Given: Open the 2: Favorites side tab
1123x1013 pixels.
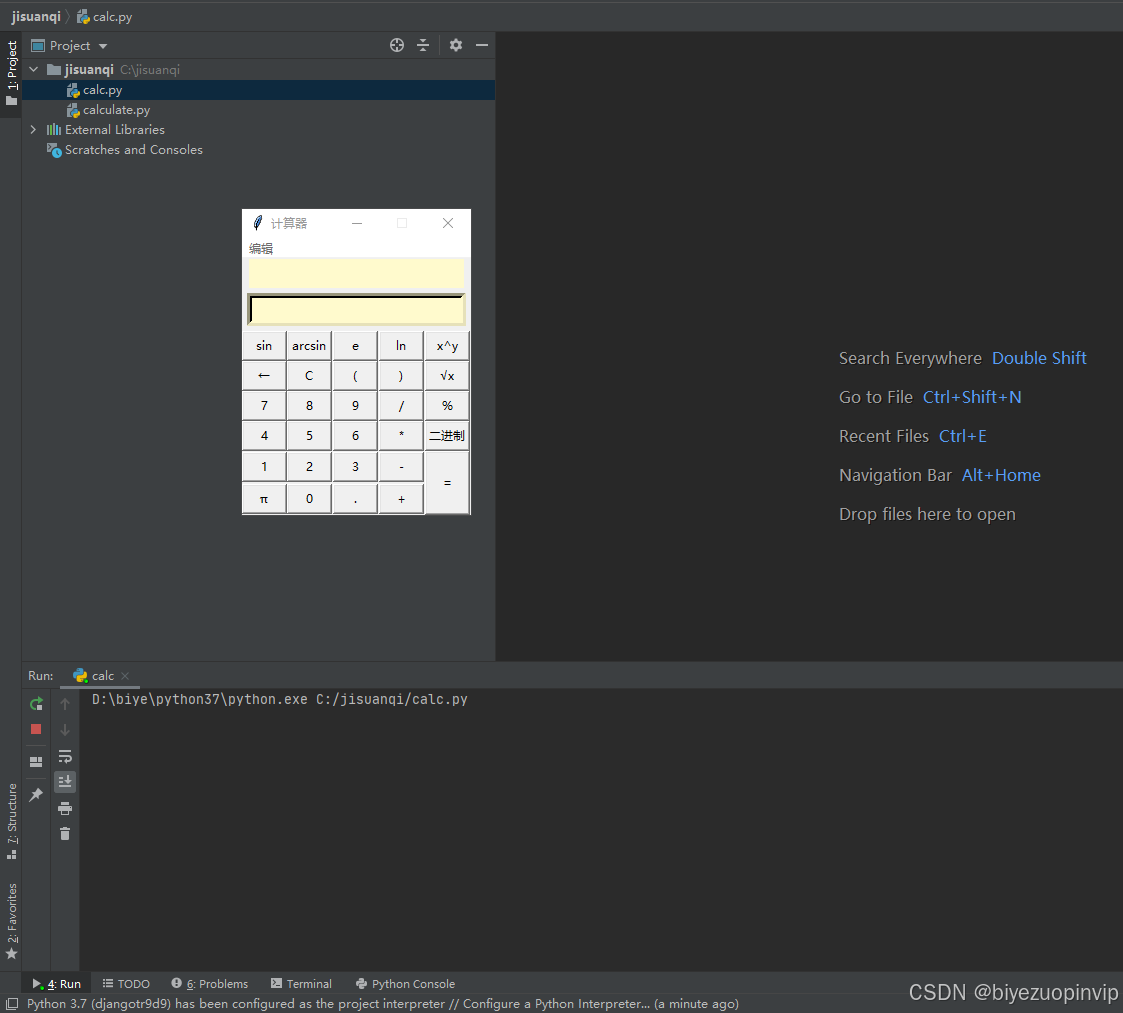Looking at the screenshot, I should pyautogui.click(x=11, y=921).
